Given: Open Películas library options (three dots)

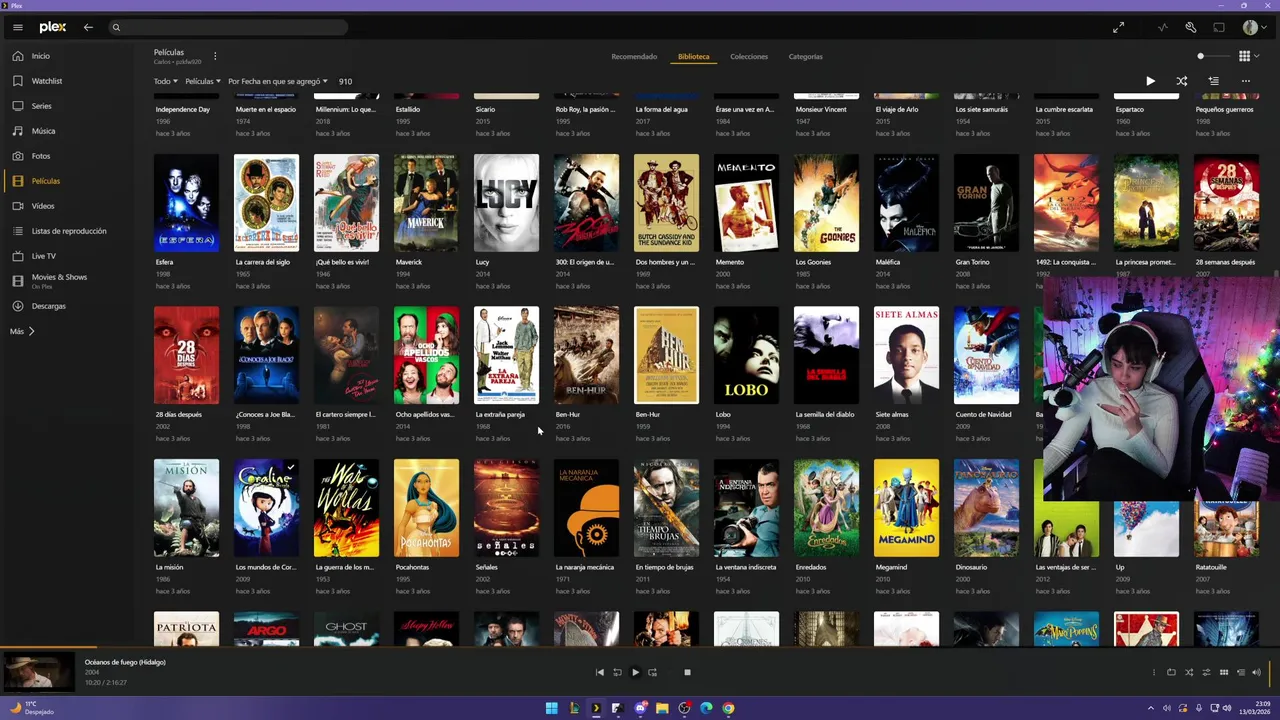Looking at the screenshot, I should point(215,56).
